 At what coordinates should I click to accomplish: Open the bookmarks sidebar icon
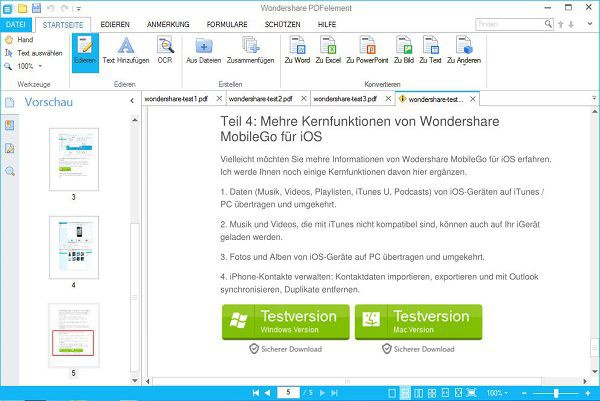(10, 125)
